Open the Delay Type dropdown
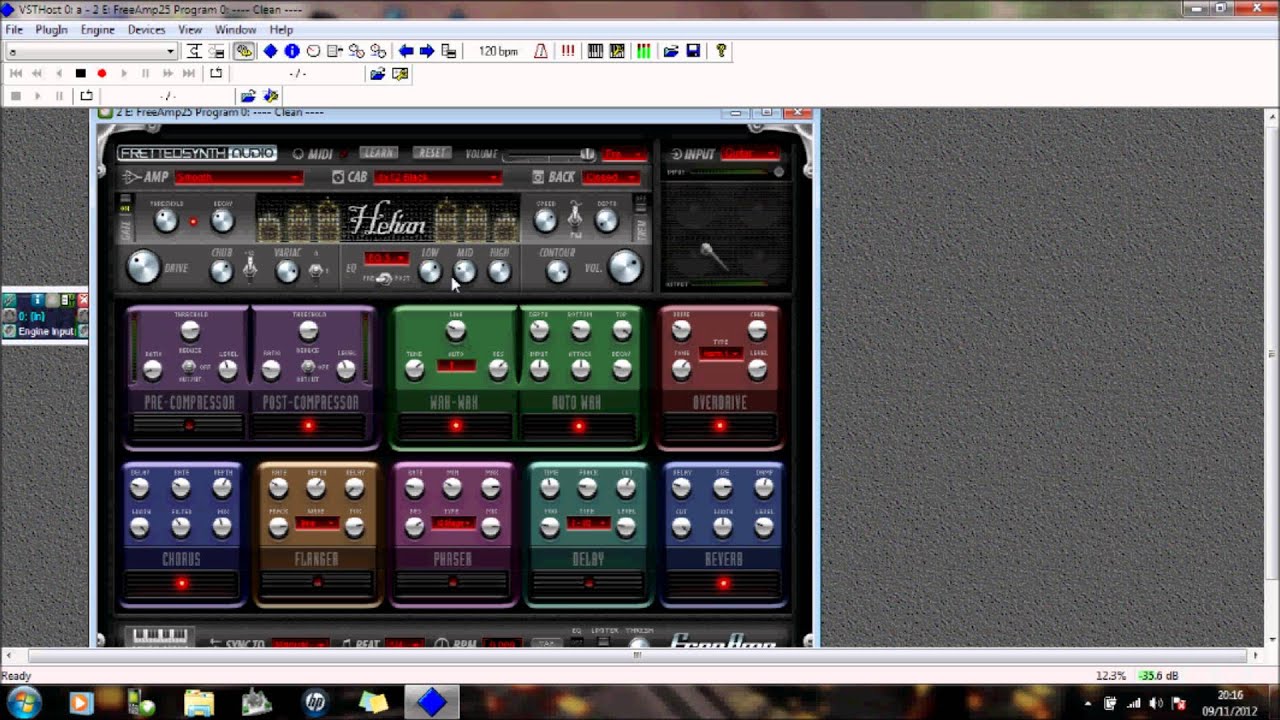The image size is (1280, 720). click(588, 523)
